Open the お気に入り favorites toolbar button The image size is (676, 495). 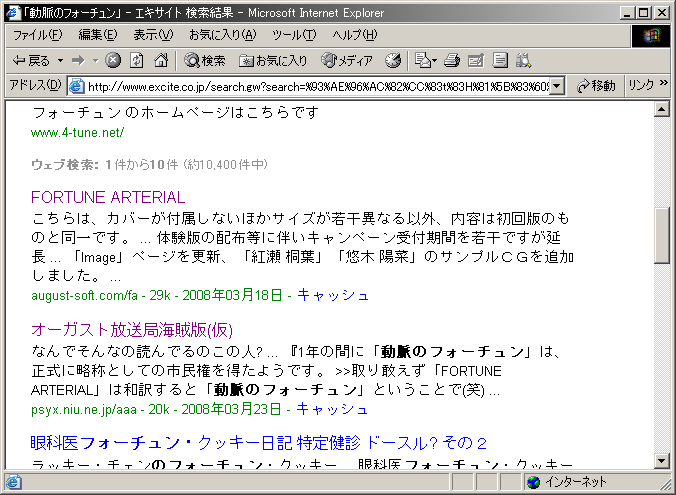(x=273, y=61)
